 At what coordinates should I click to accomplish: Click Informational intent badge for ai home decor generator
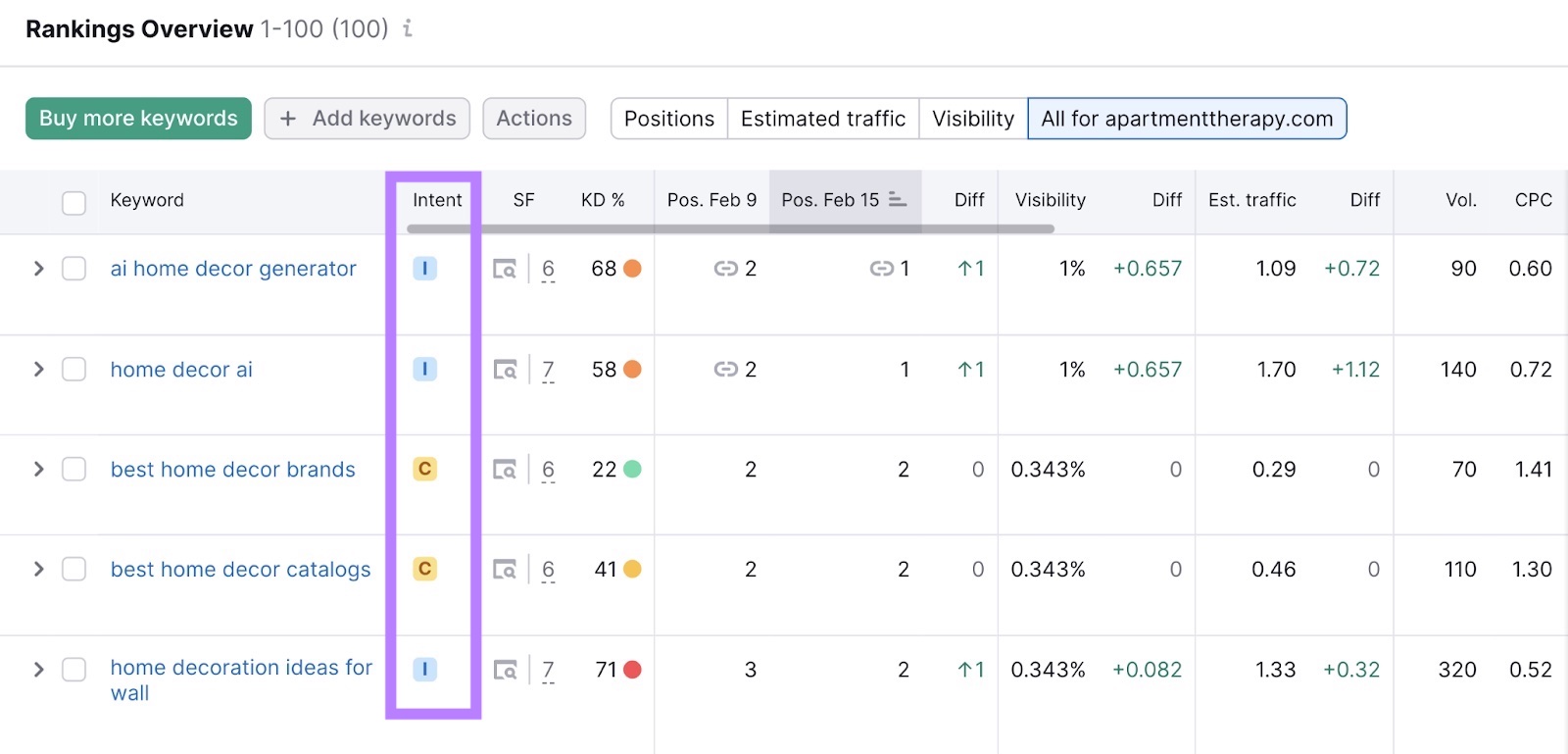pyautogui.click(x=424, y=269)
